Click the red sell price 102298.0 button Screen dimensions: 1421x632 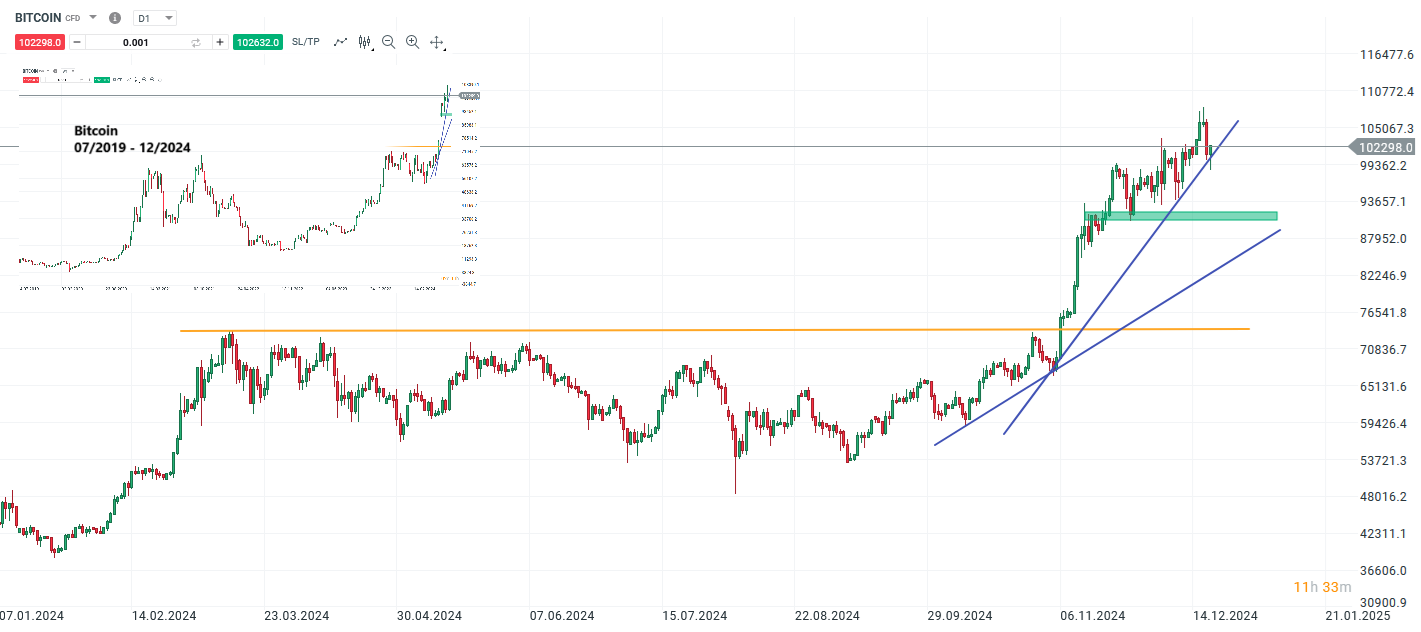(40, 42)
